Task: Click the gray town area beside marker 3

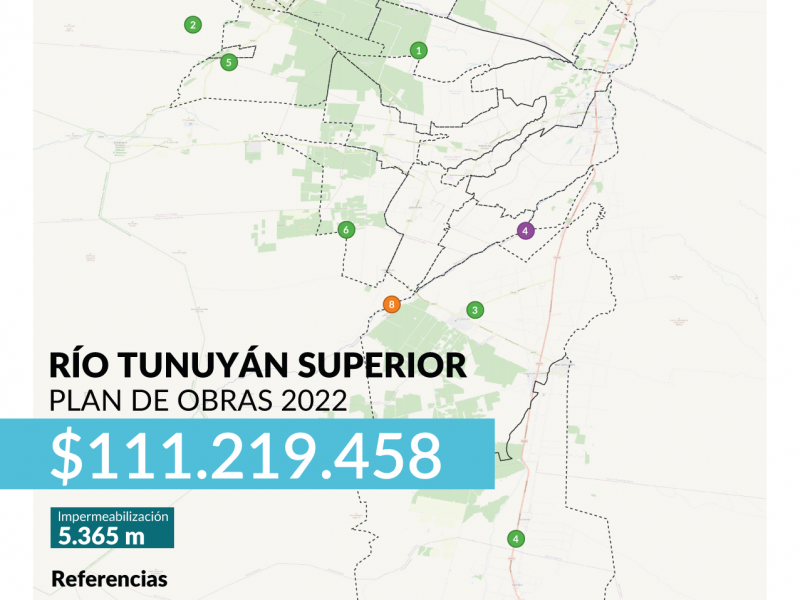Action: [463, 318]
